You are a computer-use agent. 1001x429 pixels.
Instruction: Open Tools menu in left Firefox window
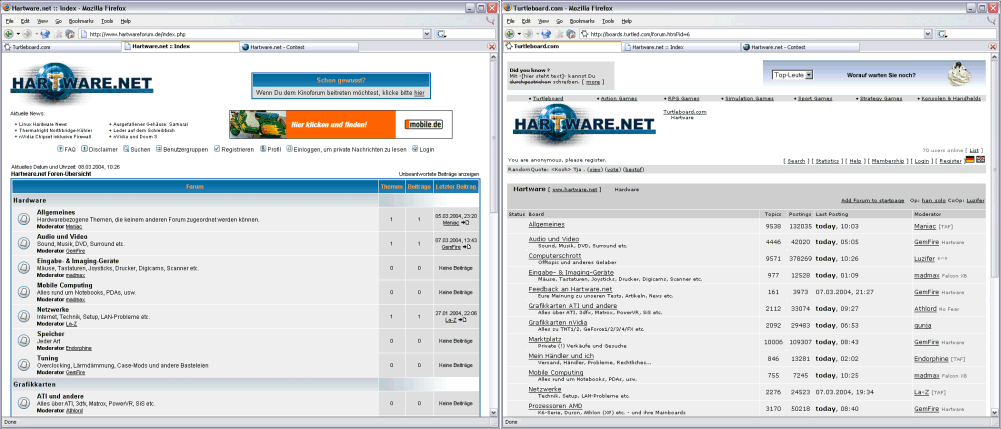coord(107,21)
